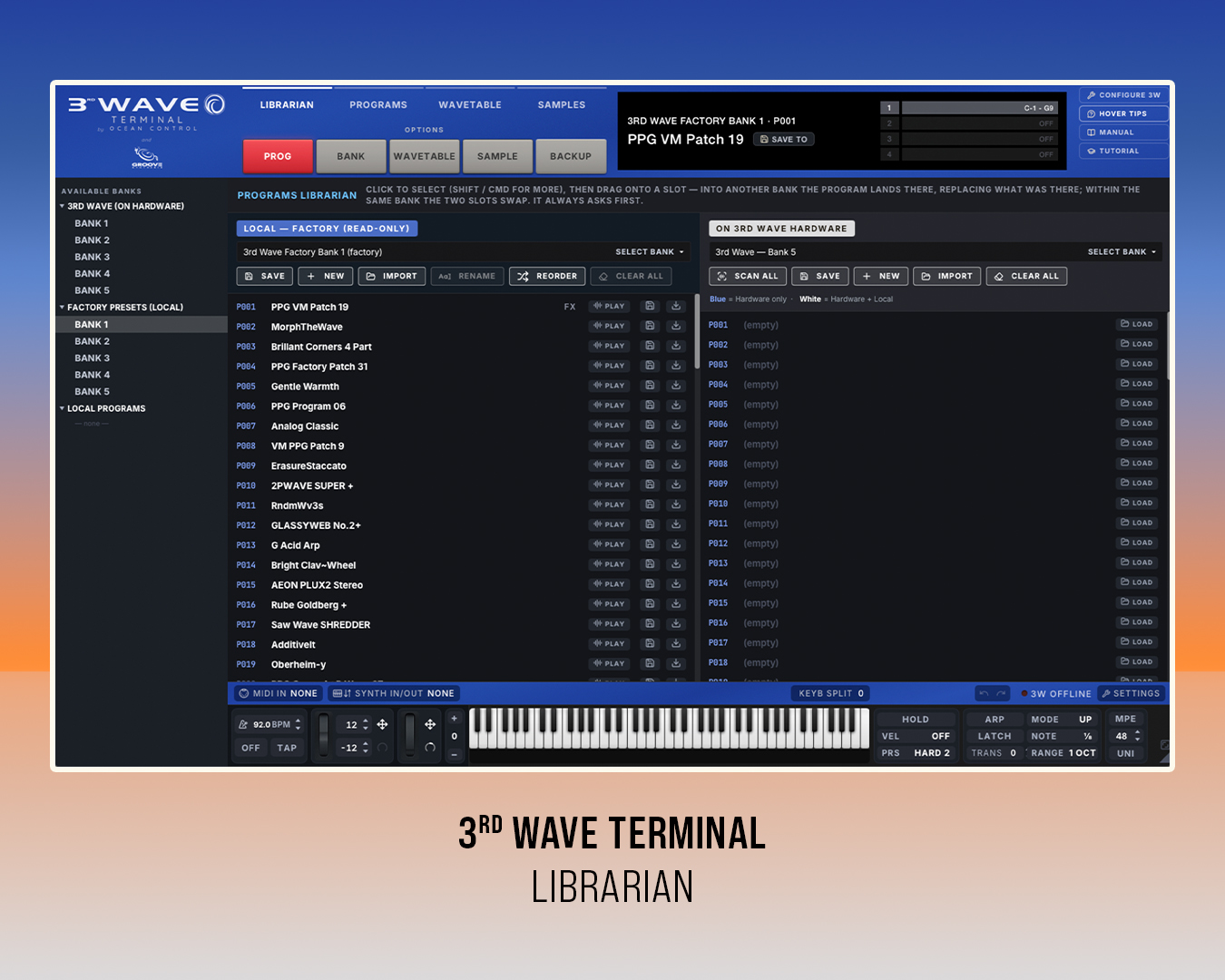Toggle the UNI button
The image size is (1225, 980).
point(1125,753)
